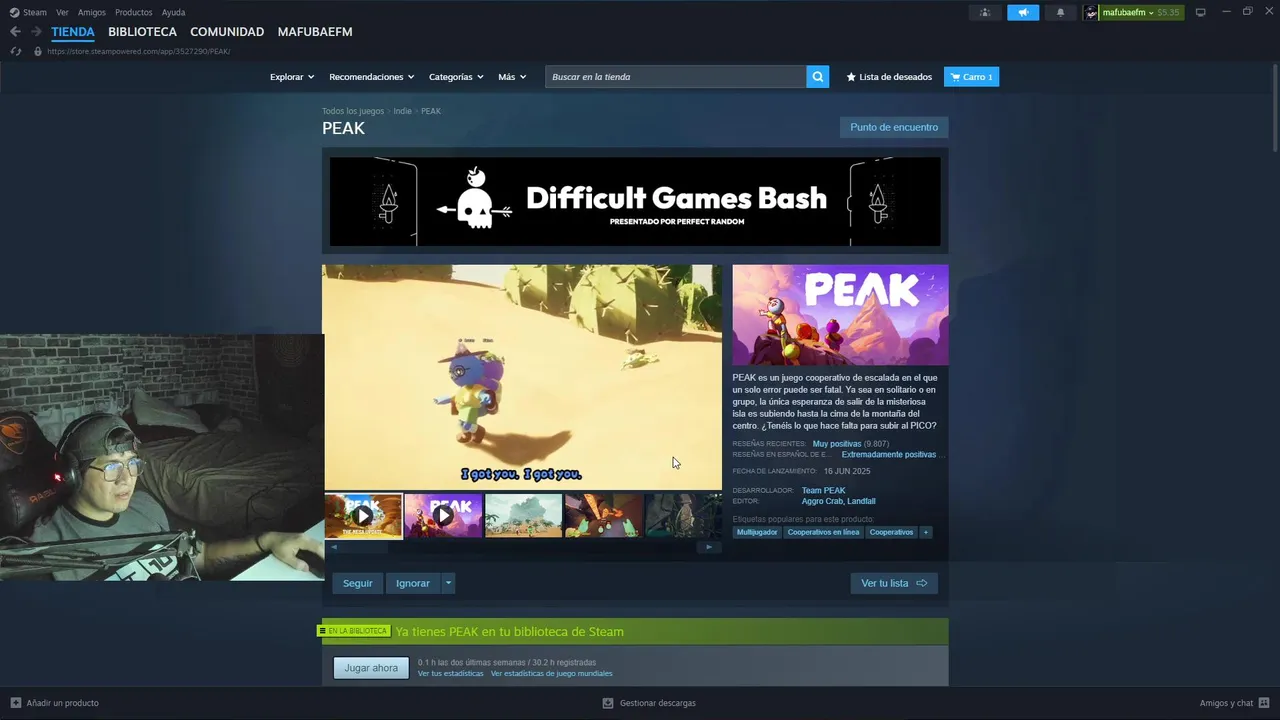Image resolution: width=1280 pixels, height=720 pixels.
Task: Click the mafubaefm profile avatar
Action: click(1091, 12)
